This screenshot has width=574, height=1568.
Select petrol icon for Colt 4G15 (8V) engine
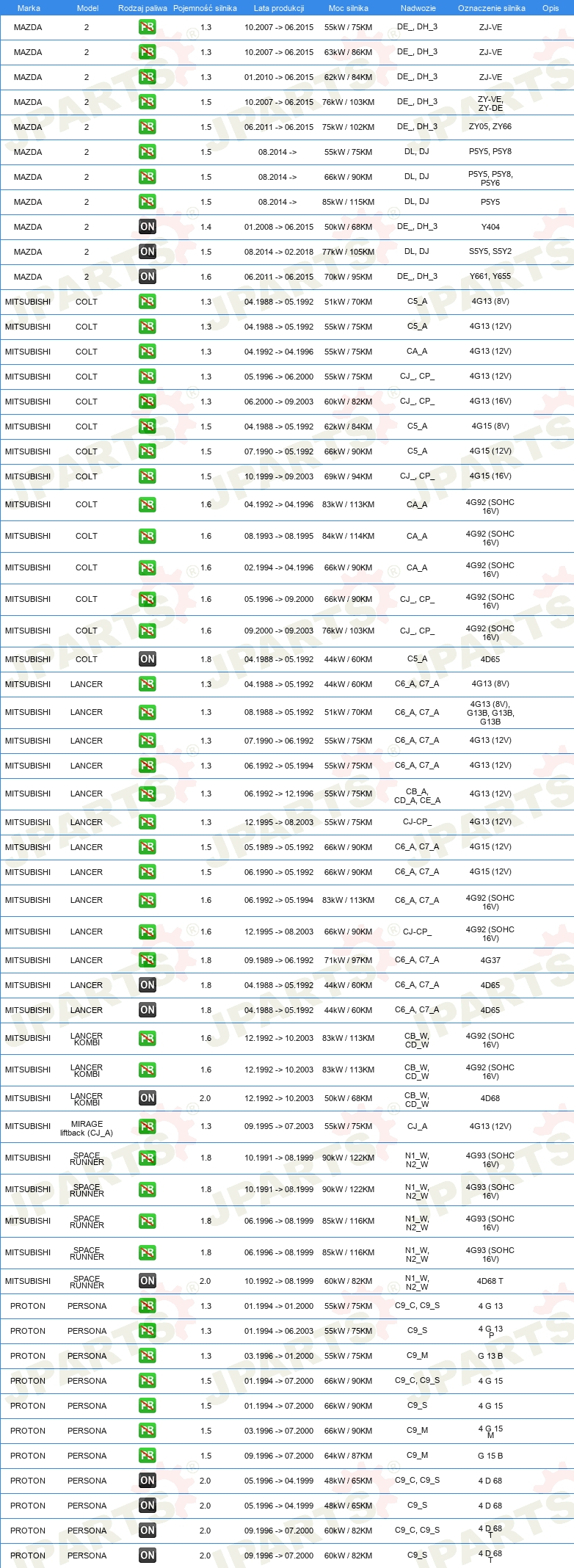[x=148, y=427]
